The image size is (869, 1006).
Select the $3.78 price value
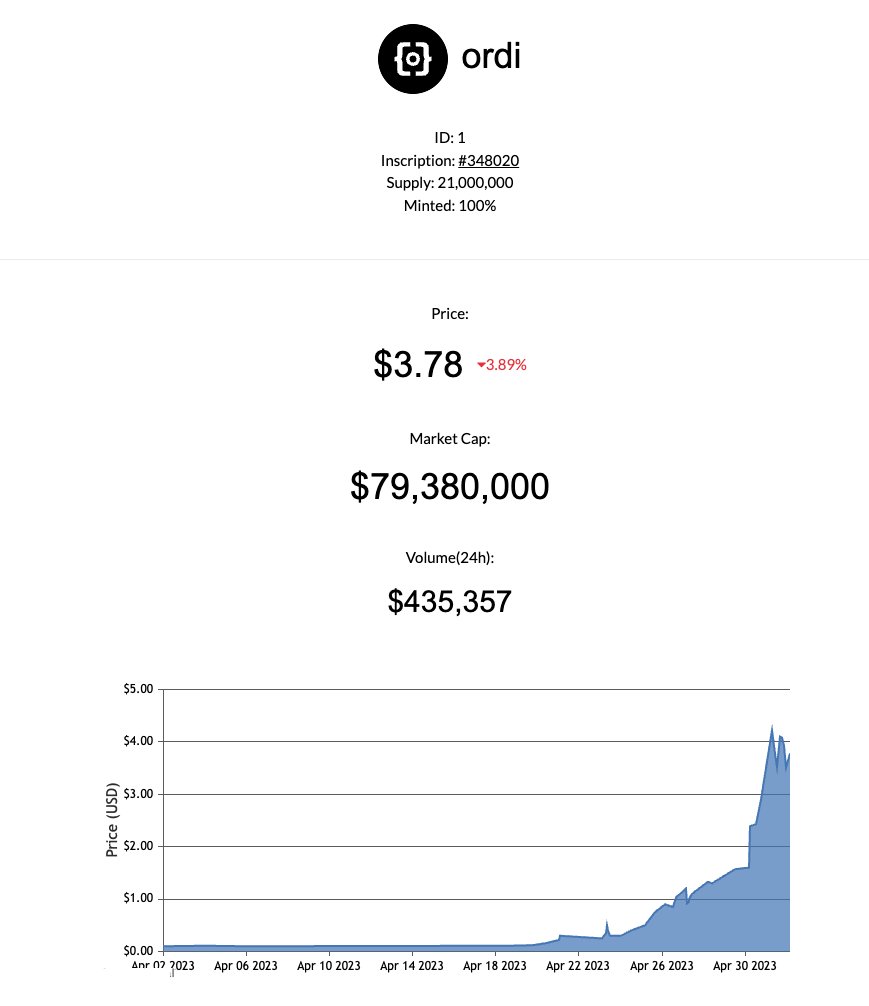click(x=418, y=364)
